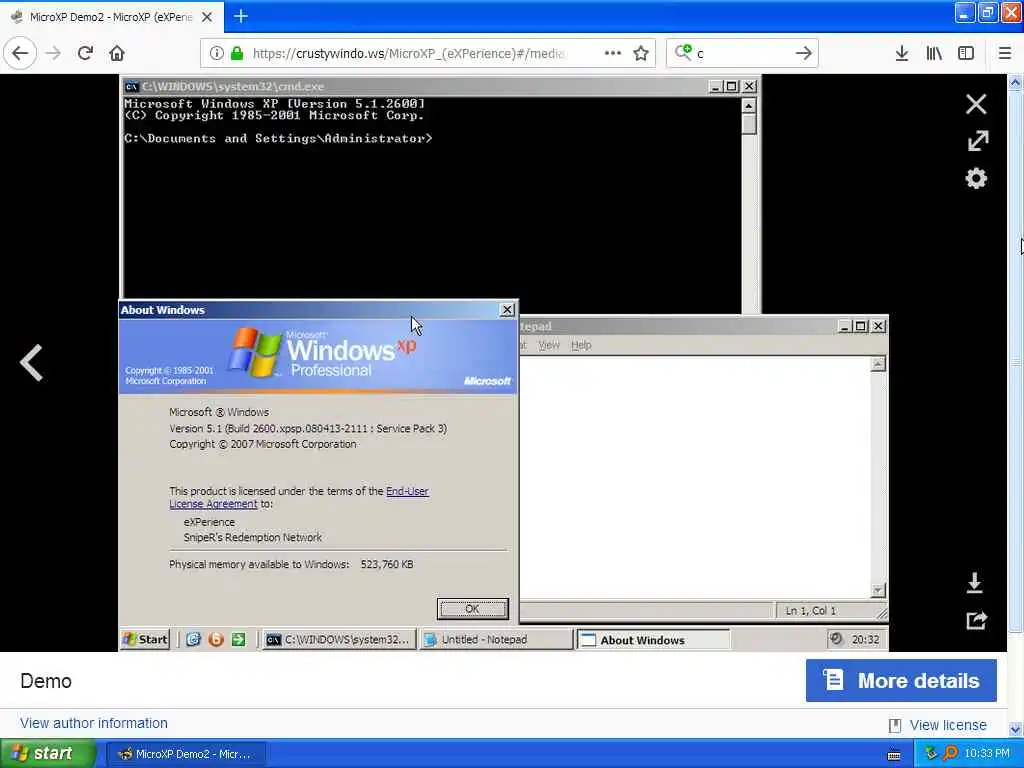Close the MicroXP Demo2 tab

click(x=207, y=17)
